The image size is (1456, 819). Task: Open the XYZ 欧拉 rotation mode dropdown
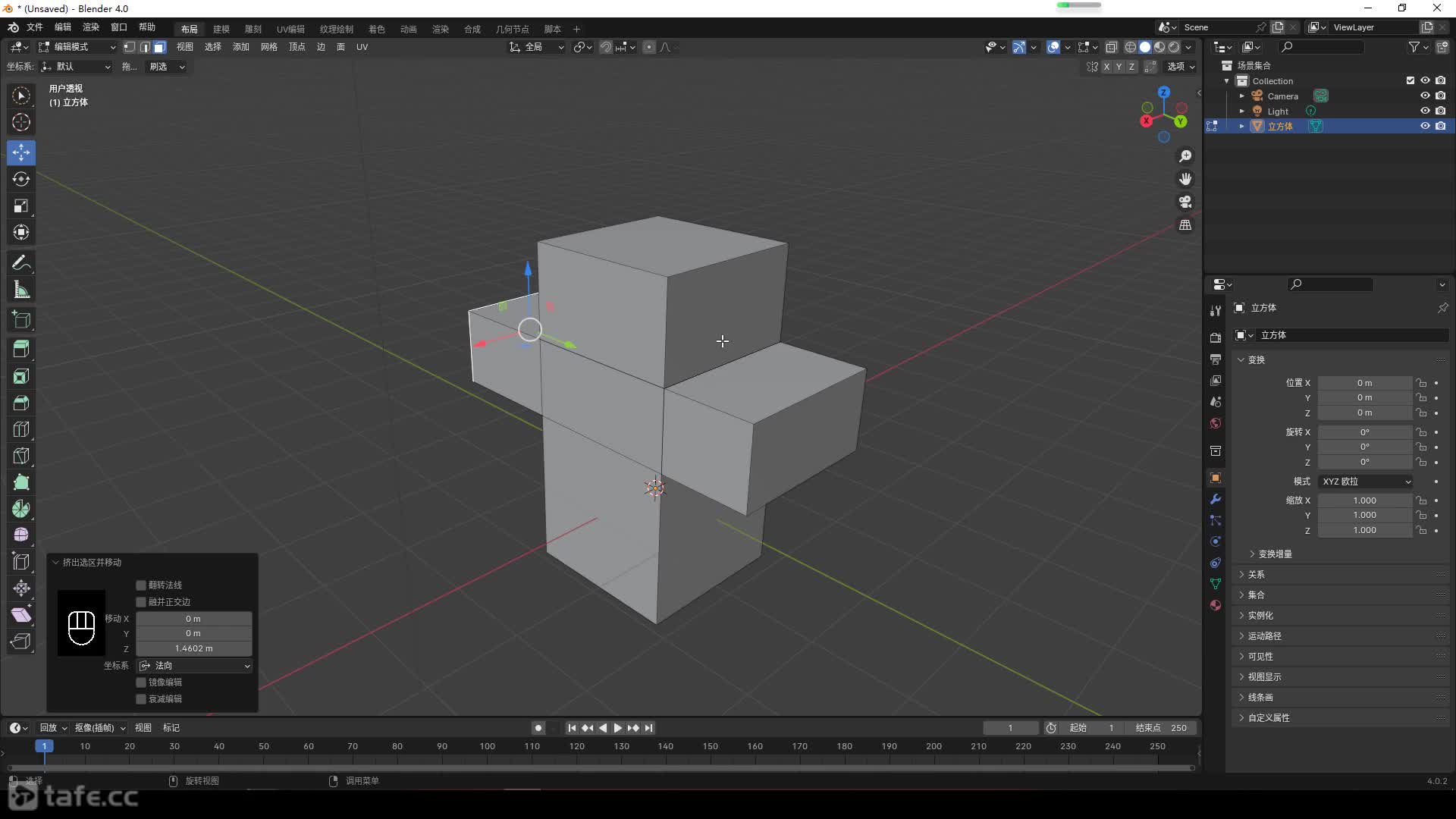(1366, 482)
